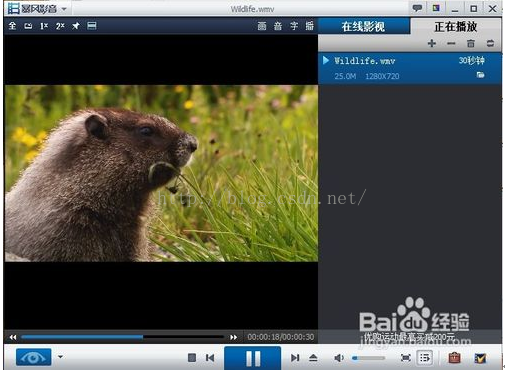This screenshot has height=374, width=505.
Task: Toggle the playlist panel button
Action: tap(425, 358)
